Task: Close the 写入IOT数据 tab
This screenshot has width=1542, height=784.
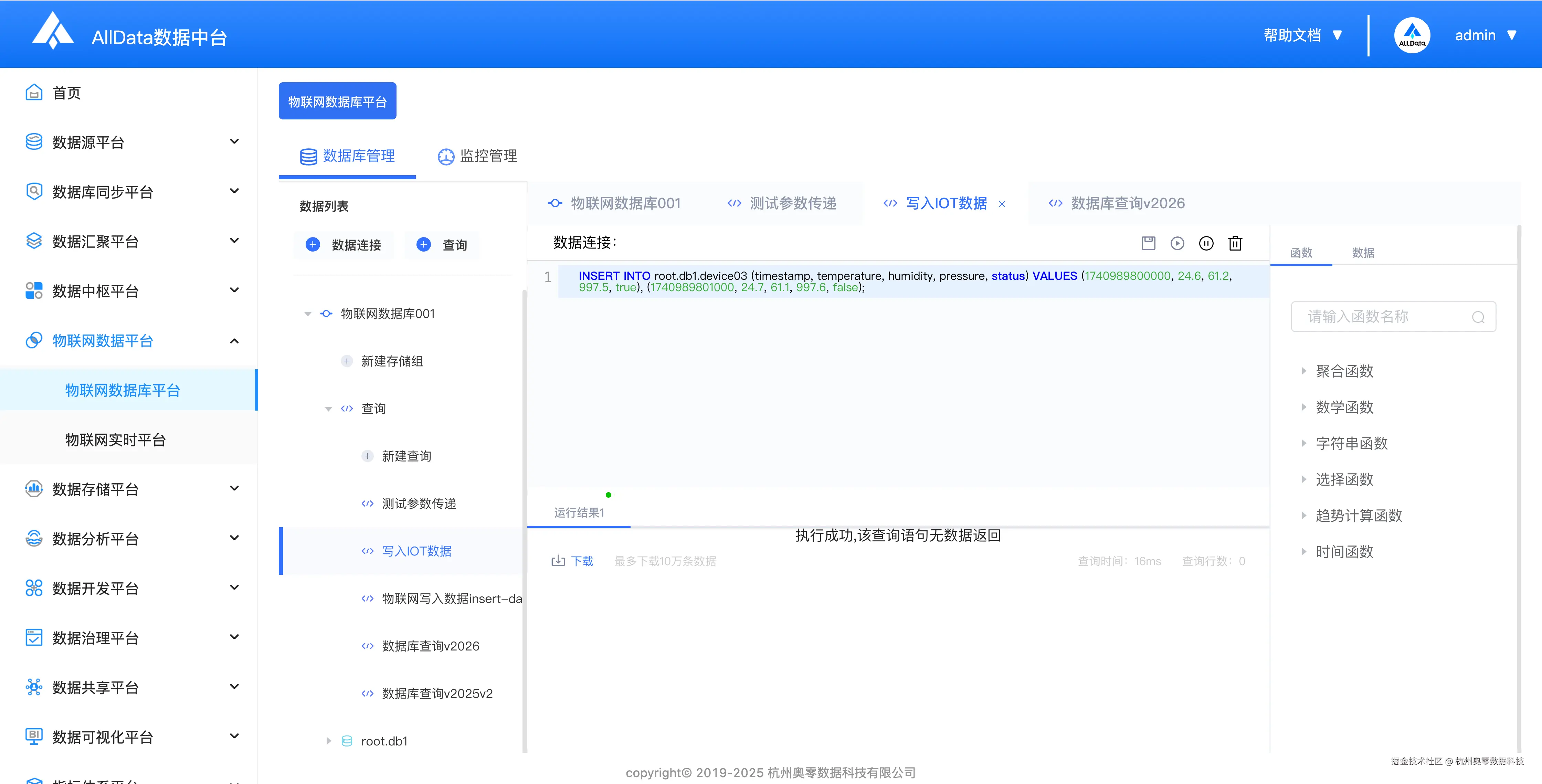Action: (1002, 204)
